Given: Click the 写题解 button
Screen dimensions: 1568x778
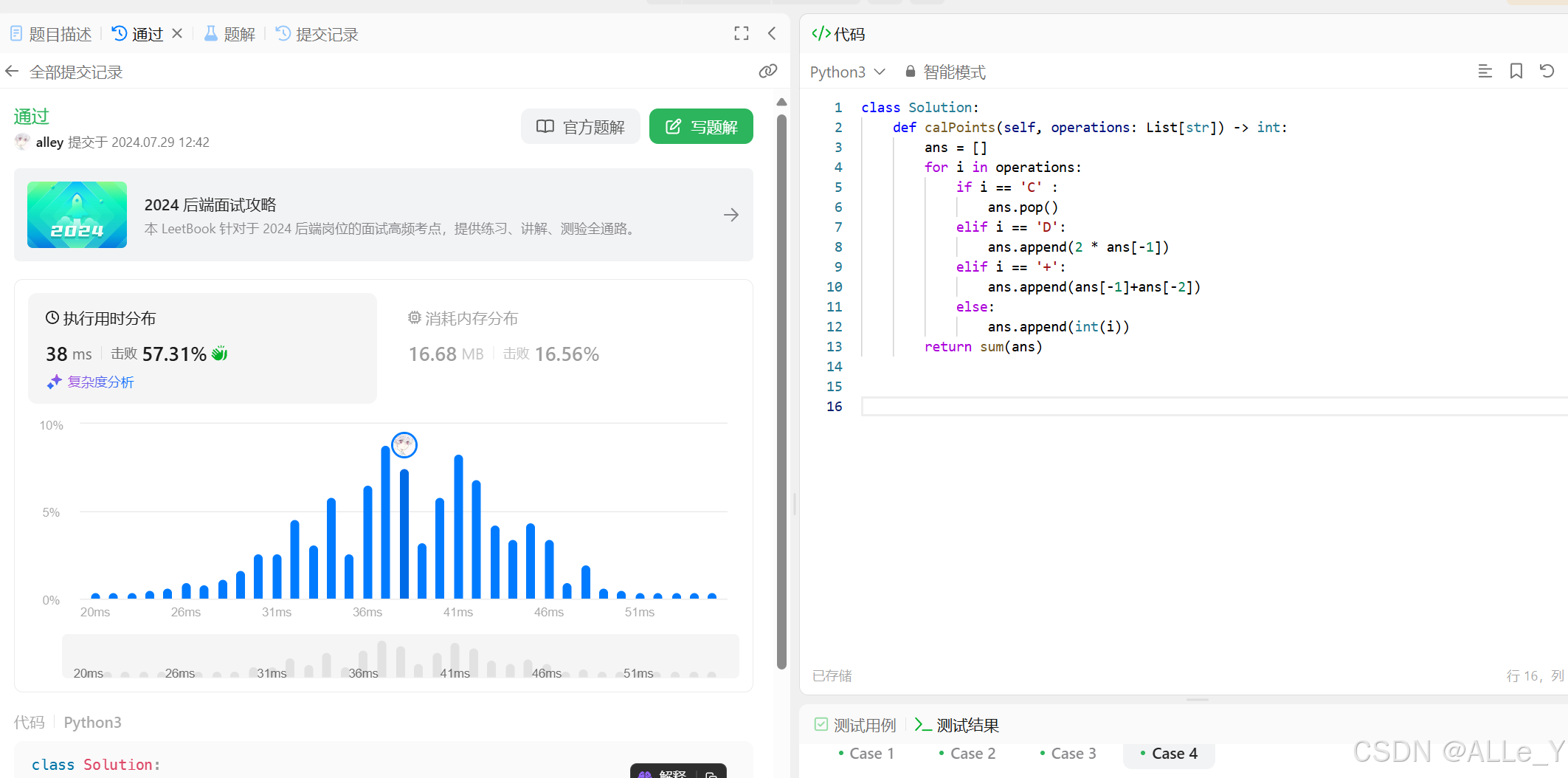Looking at the screenshot, I should pos(700,125).
